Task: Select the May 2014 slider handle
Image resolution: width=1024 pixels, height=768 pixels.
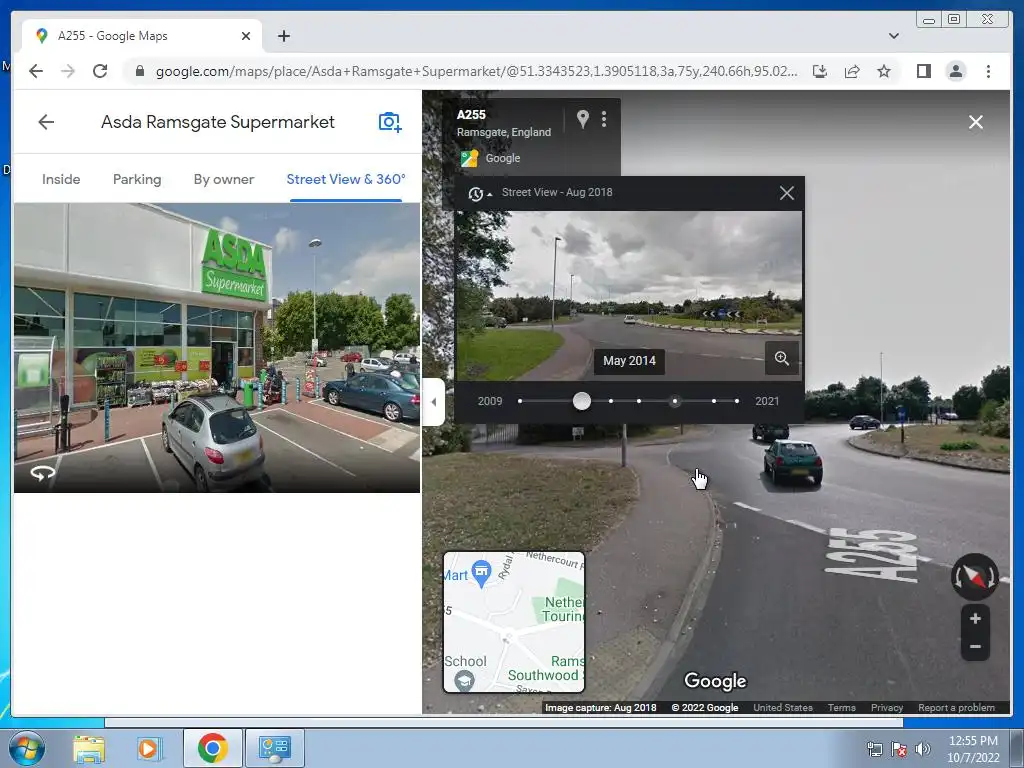Action: 581,401
